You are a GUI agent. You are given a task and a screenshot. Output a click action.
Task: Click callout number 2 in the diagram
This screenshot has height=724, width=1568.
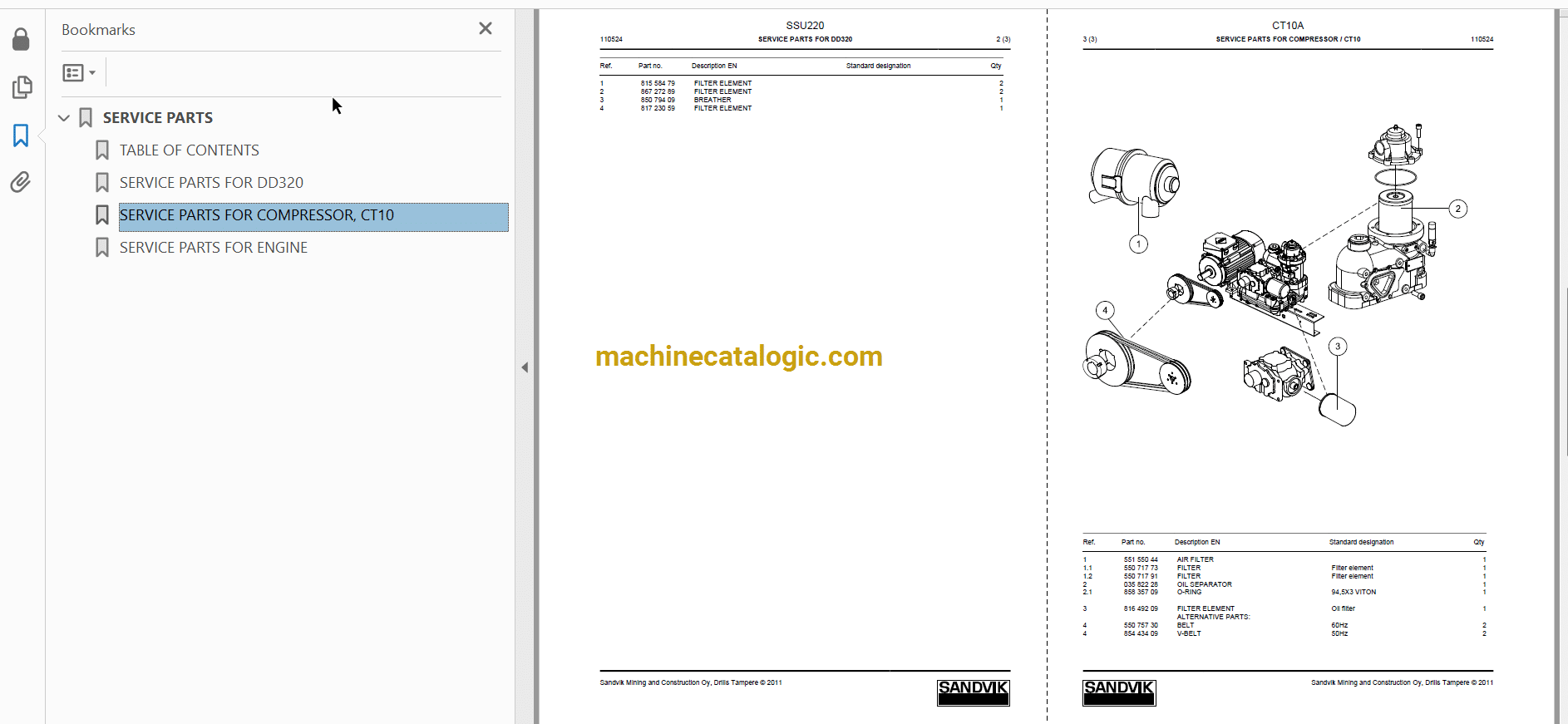pos(1457,209)
